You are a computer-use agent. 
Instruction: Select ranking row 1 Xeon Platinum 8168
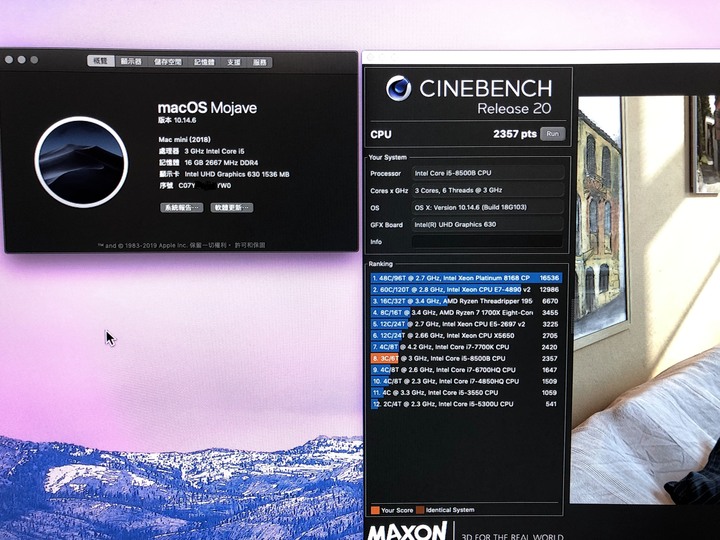pos(466,278)
